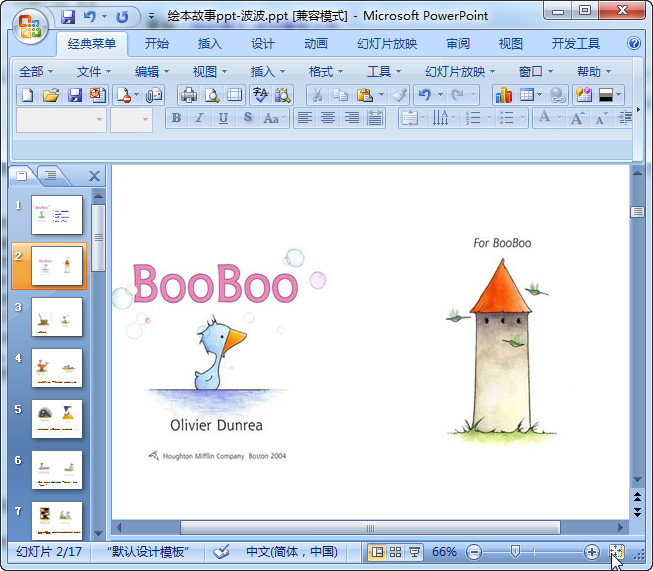Image resolution: width=653 pixels, height=571 pixels.
Task: Open PowerPoint Help question mark
Action: (634, 43)
